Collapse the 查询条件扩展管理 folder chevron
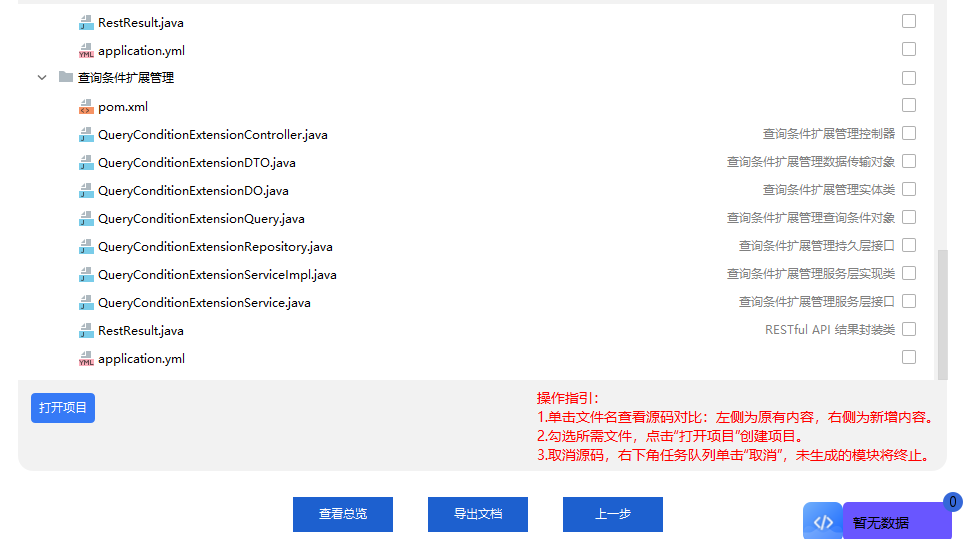Screen dimensions: 969x539 [x=42, y=78]
